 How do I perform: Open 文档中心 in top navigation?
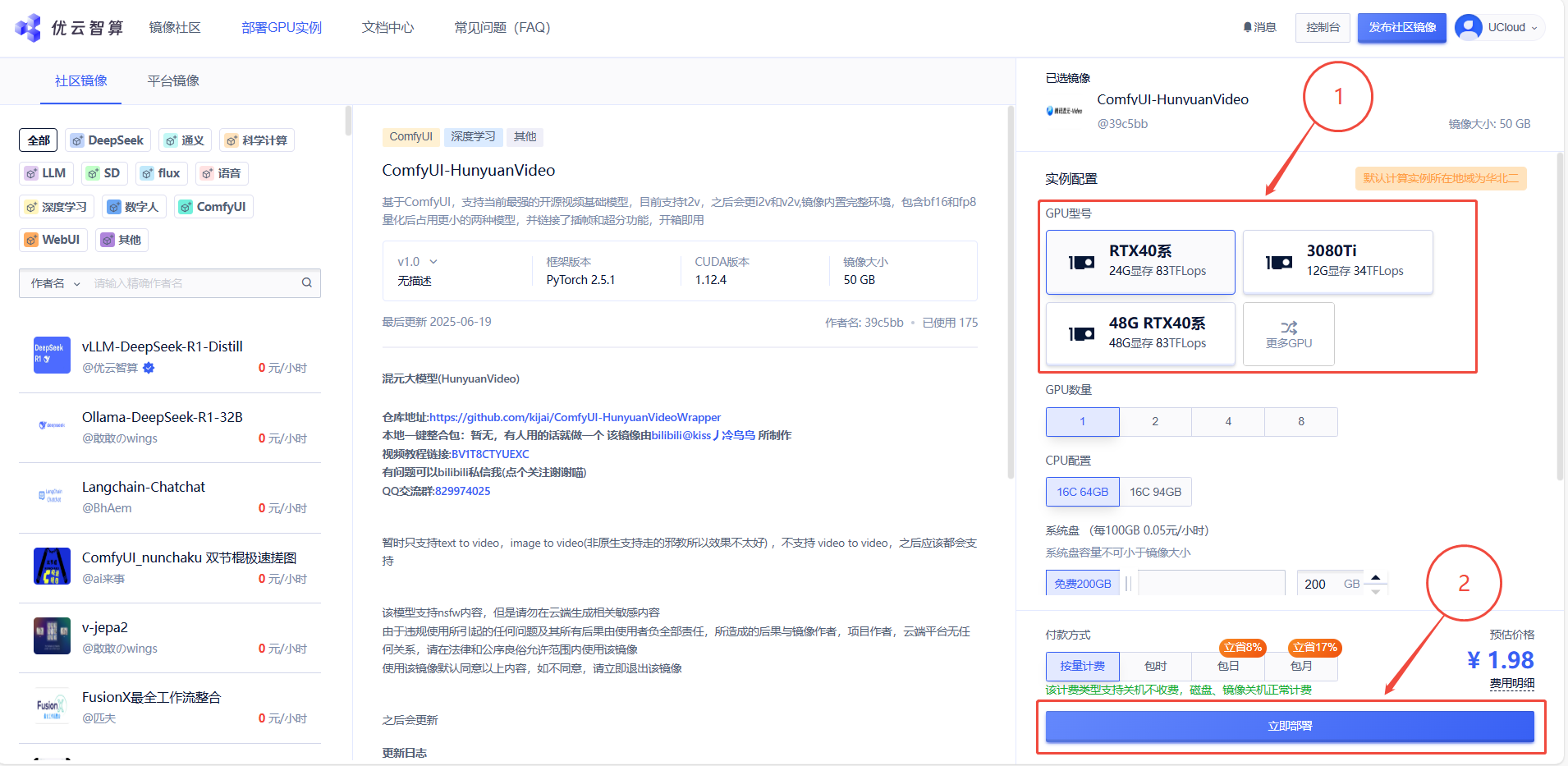387,28
